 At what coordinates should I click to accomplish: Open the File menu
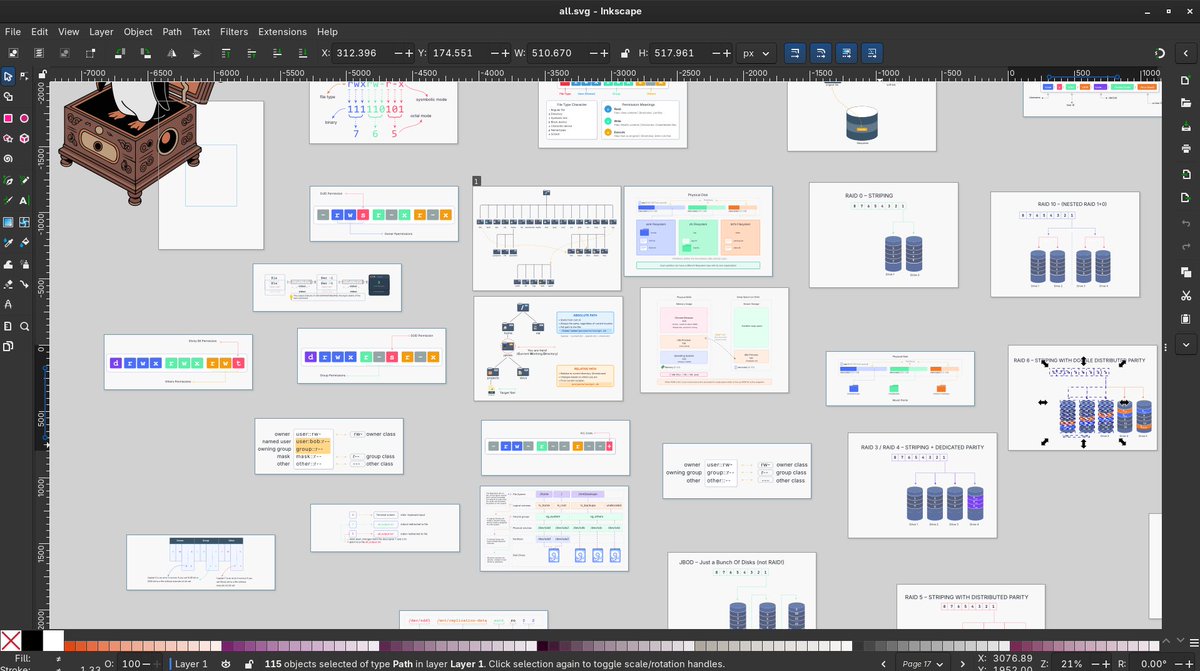(x=13, y=31)
